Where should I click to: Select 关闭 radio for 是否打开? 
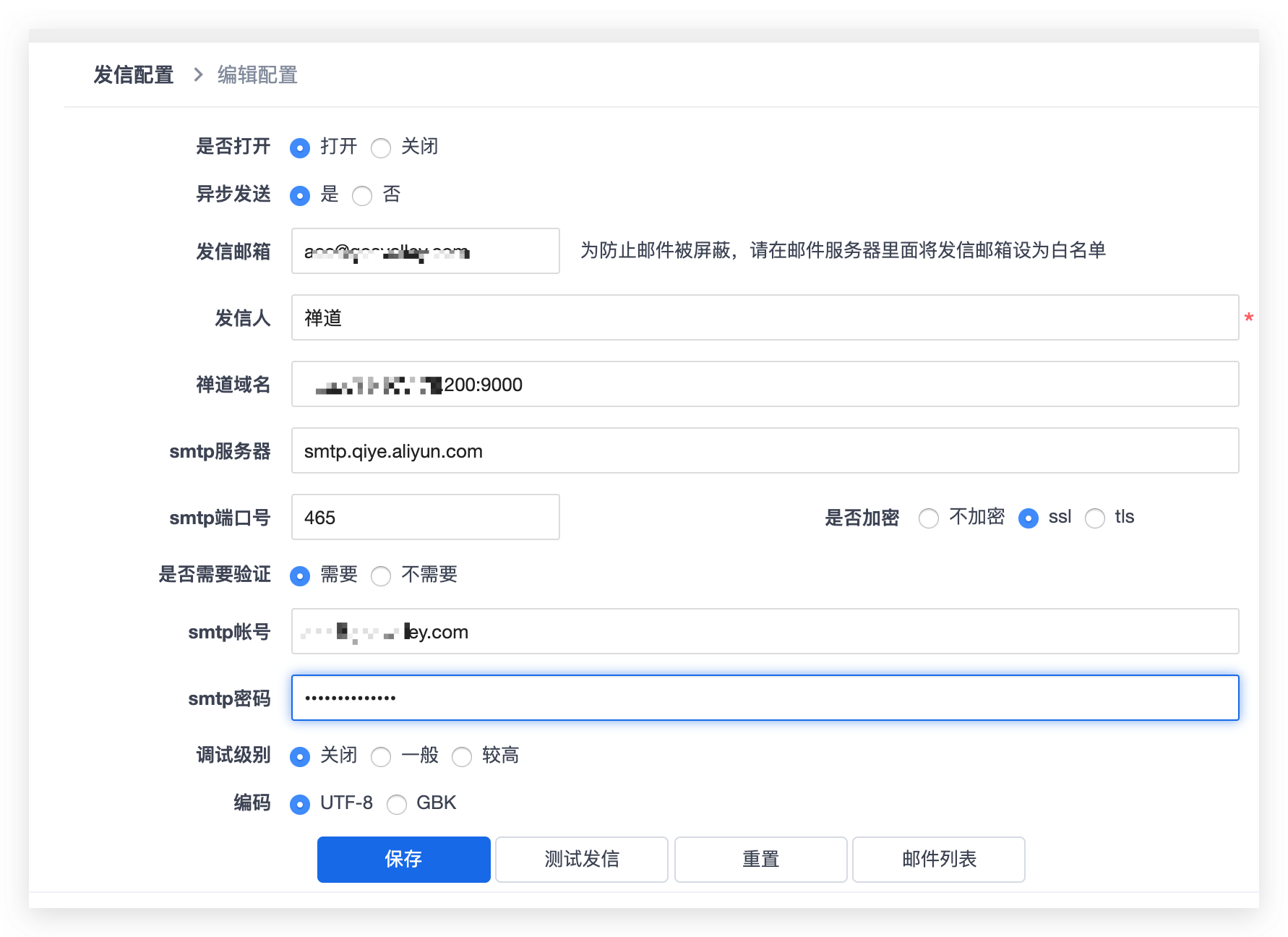pyautogui.click(x=381, y=148)
